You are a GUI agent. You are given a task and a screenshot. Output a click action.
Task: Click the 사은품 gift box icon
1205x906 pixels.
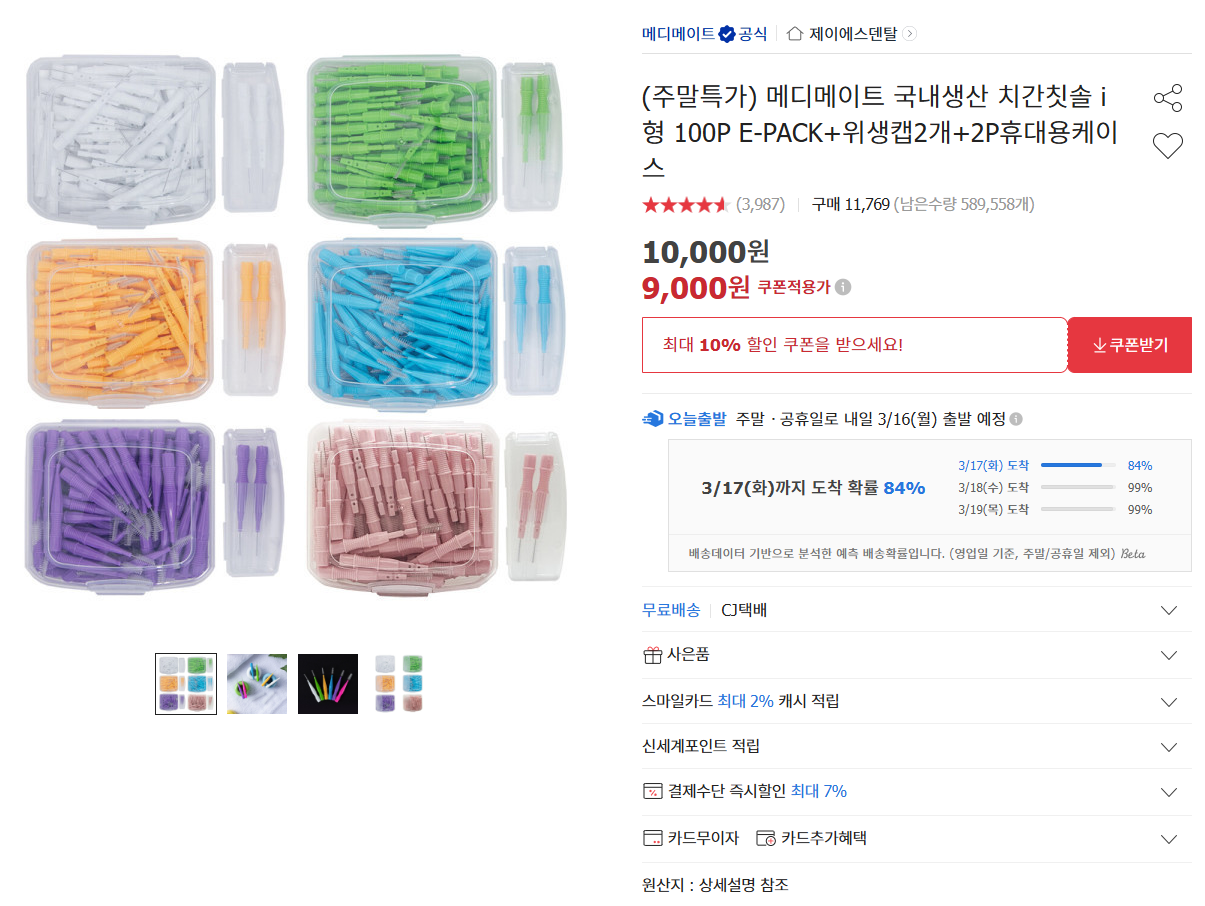tap(652, 656)
